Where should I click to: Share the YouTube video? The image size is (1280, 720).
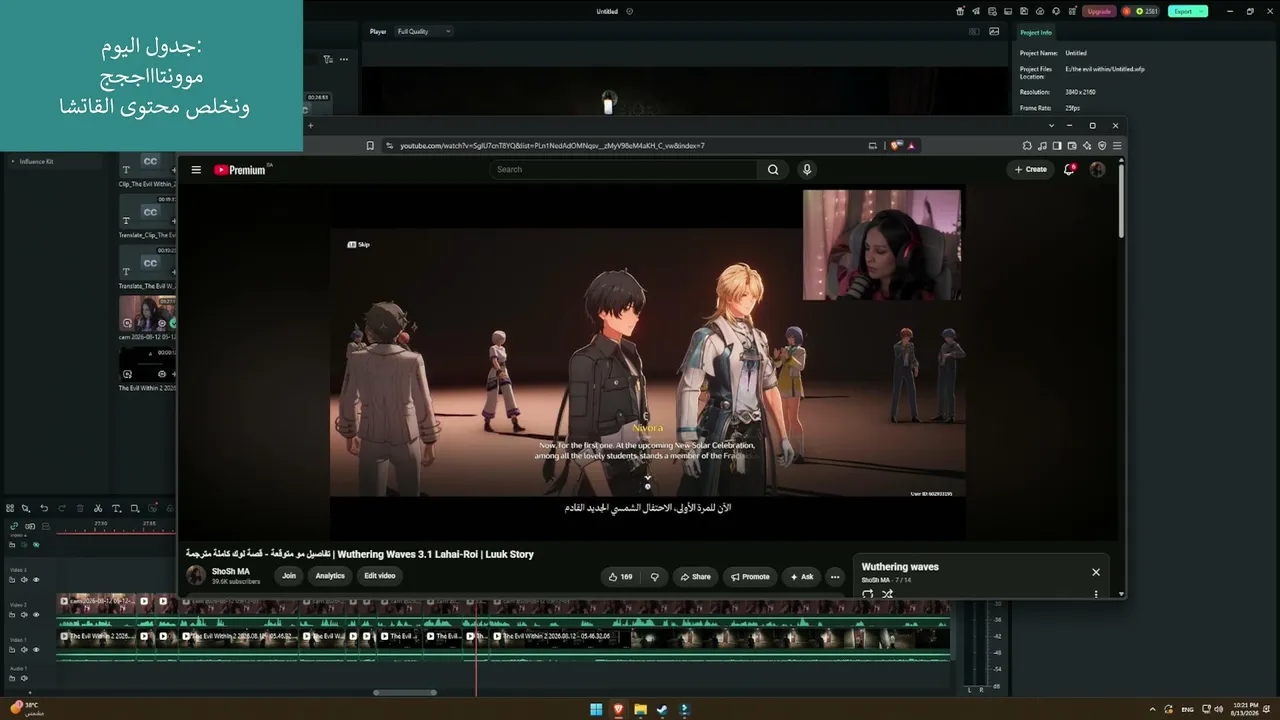[x=696, y=576]
